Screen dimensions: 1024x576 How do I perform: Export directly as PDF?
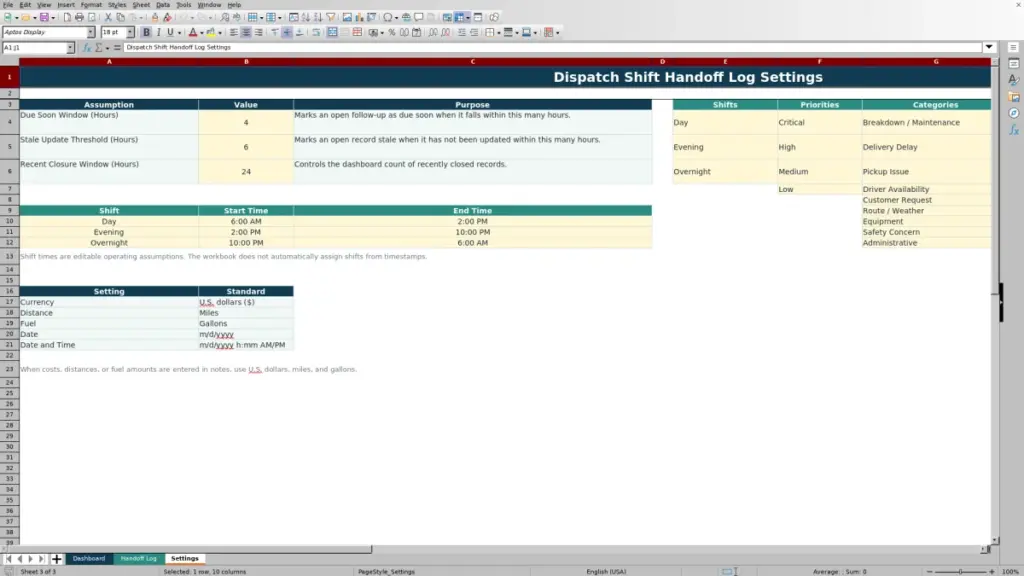67,18
